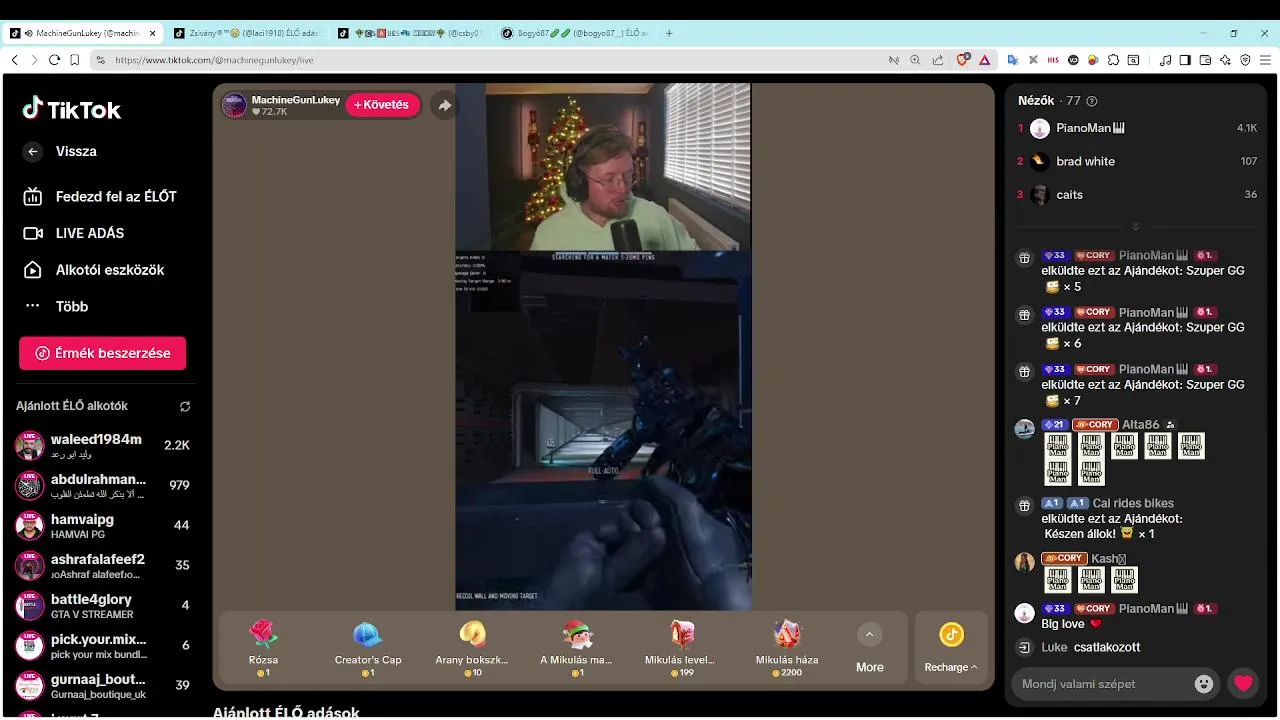Send the Mikulás háza gift
The image size is (1280, 720).
[x=787, y=648]
